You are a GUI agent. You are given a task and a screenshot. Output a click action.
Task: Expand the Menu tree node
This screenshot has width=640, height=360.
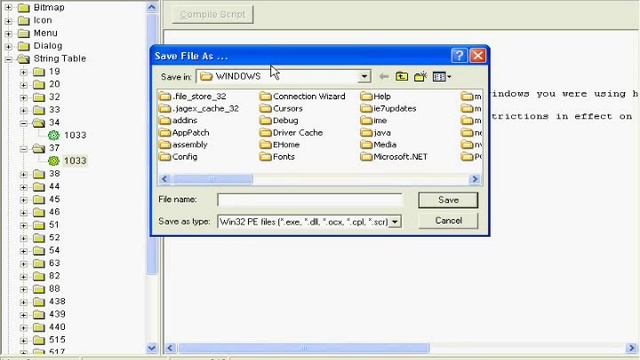coord(9,33)
